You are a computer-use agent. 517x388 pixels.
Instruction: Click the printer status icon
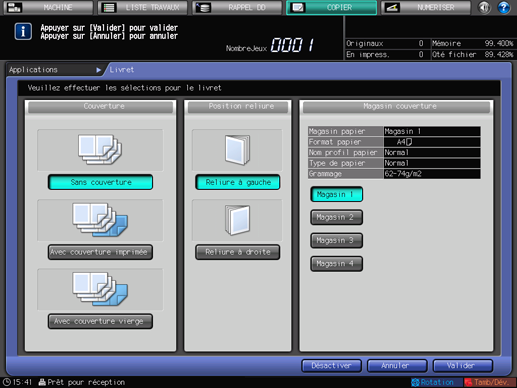[42, 382]
